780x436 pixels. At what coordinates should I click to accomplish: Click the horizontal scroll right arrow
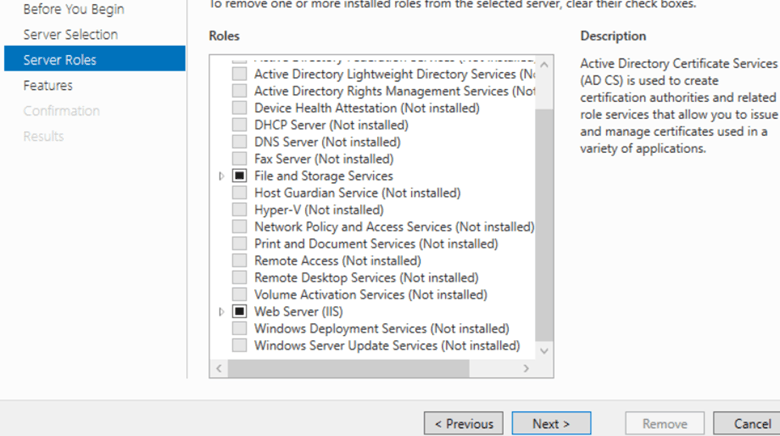click(526, 368)
